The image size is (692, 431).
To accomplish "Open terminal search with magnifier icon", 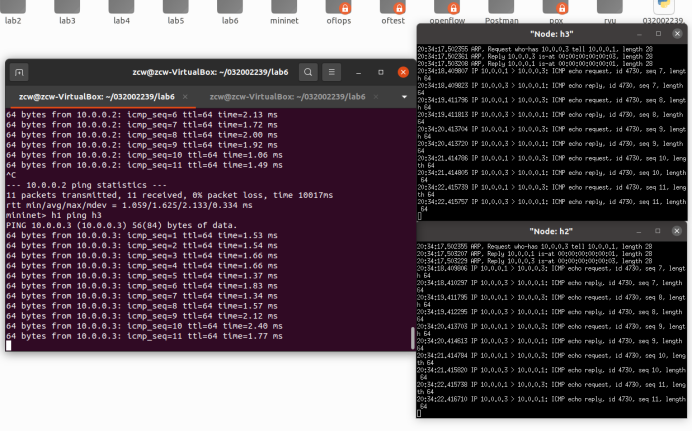I will click(308, 72).
